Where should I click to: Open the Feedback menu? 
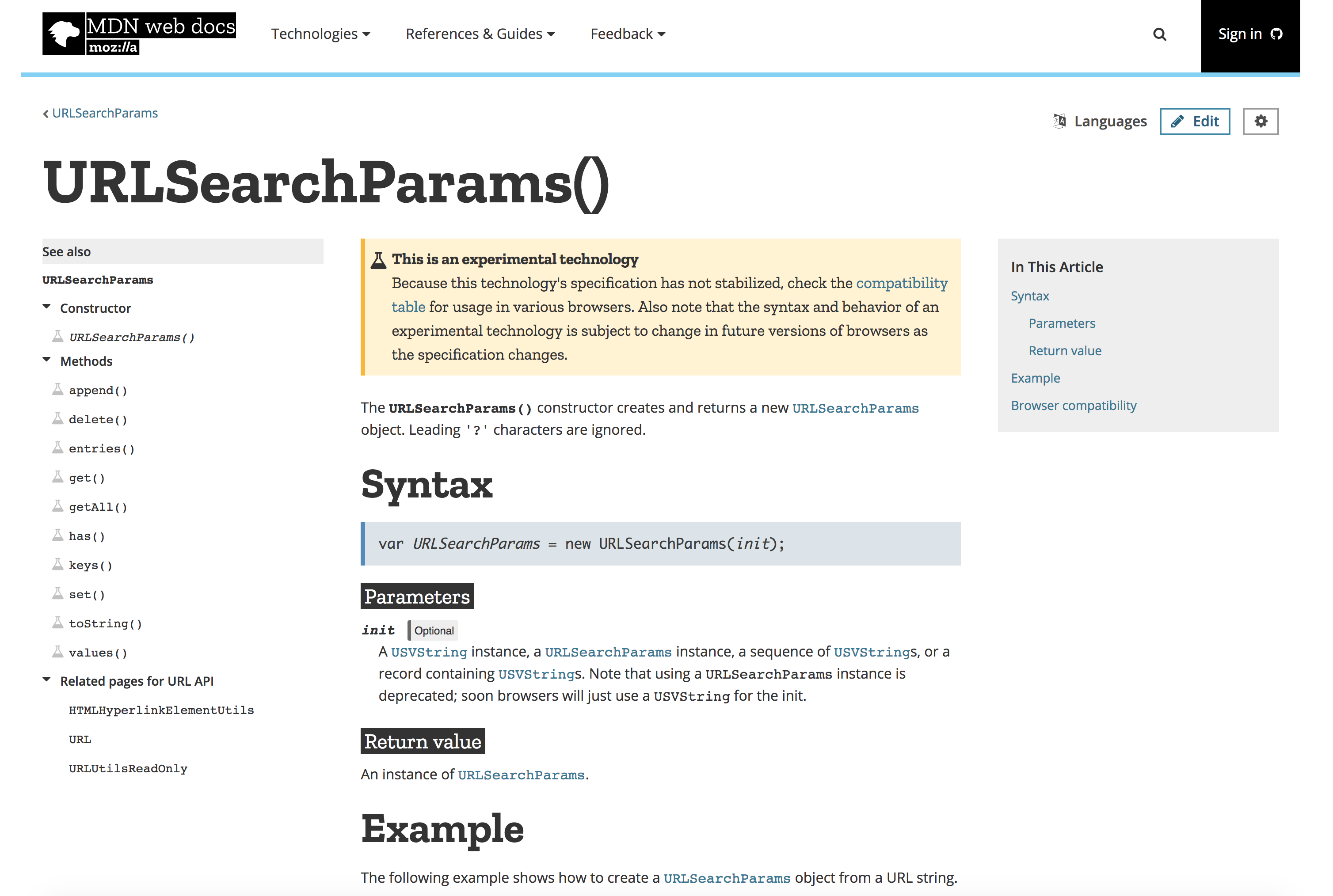tap(627, 34)
